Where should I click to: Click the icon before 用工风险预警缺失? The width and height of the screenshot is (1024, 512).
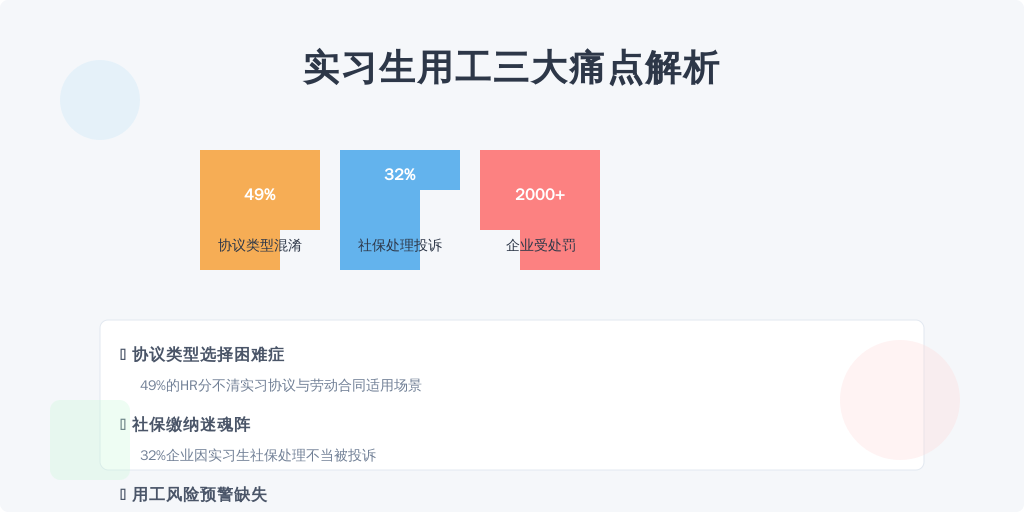(x=123, y=494)
